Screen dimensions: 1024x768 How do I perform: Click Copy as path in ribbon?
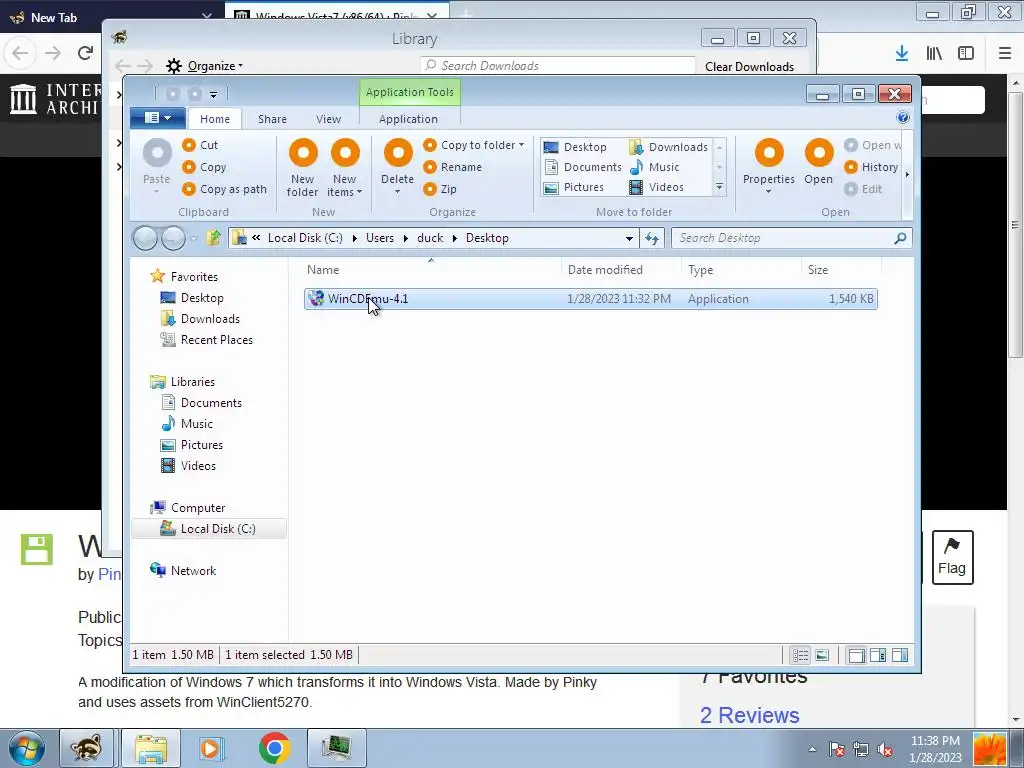pyautogui.click(x=224, y=189)
